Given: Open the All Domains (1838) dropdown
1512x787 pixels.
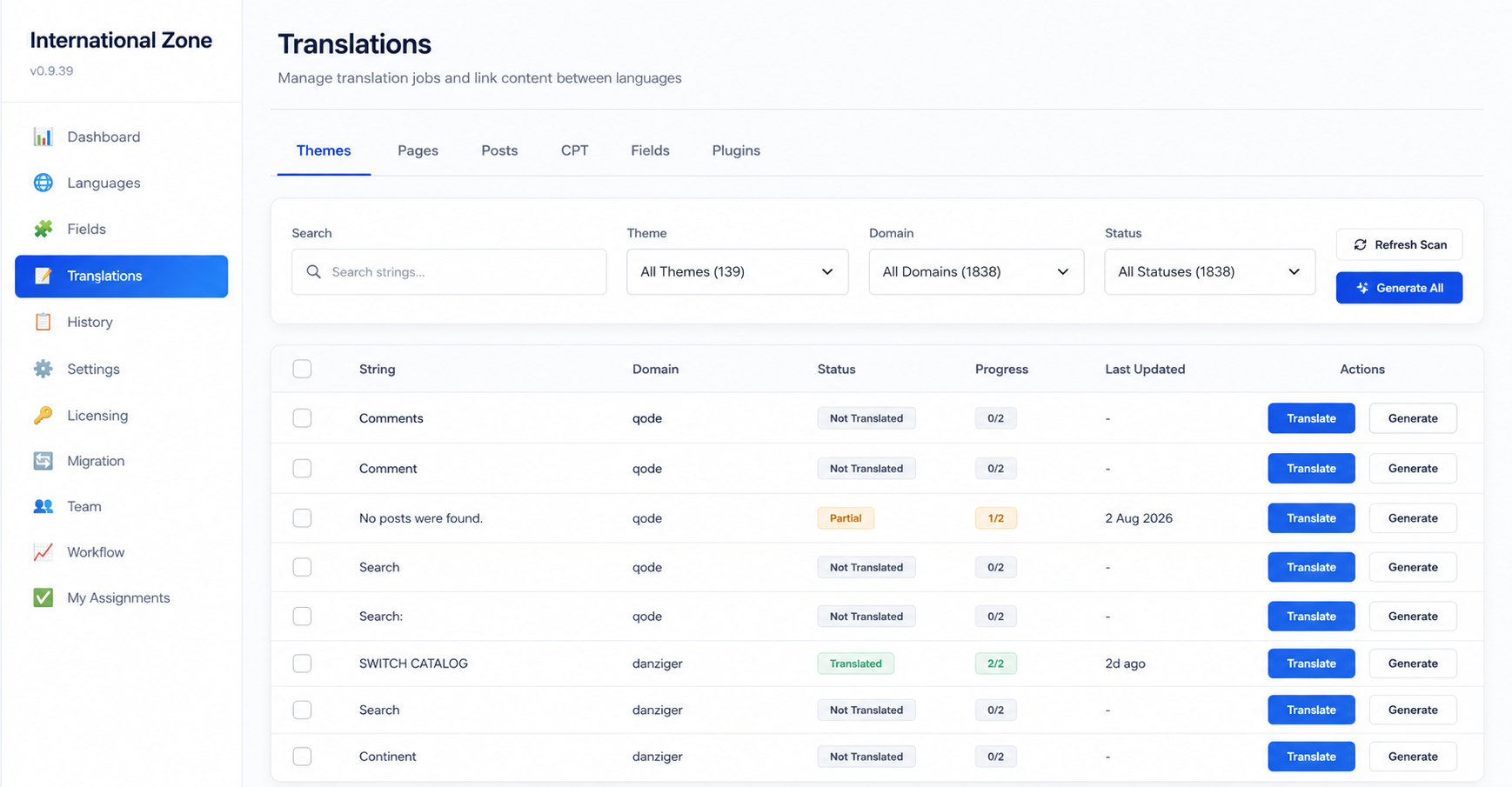Looking at the screenshot, I should pos(976,271).
